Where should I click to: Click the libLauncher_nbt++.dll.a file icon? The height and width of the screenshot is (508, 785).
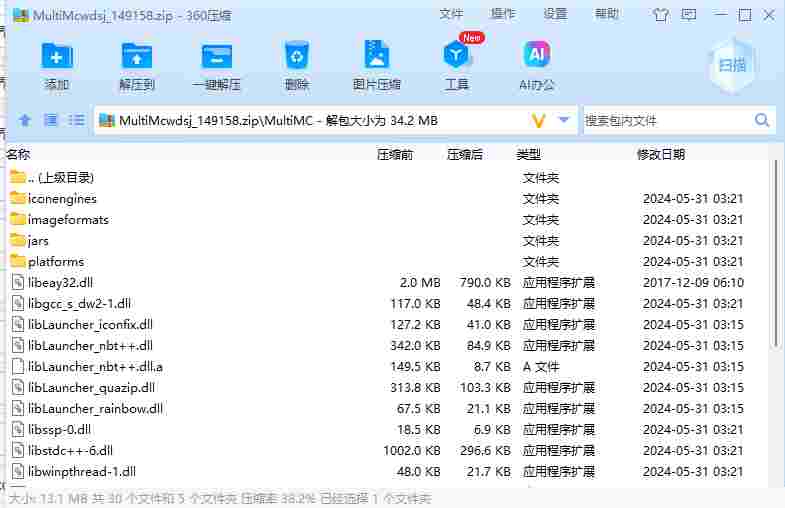click(x=18, y=366)
